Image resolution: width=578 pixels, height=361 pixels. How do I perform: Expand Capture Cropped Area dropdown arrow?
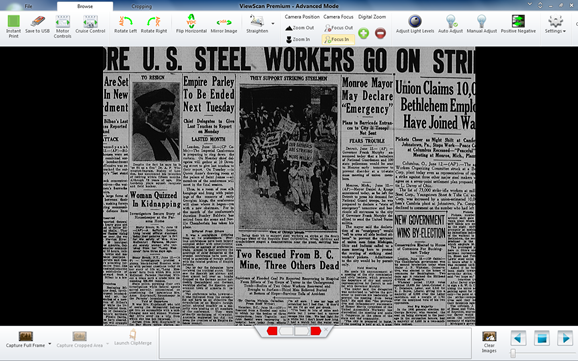(108, 344)
